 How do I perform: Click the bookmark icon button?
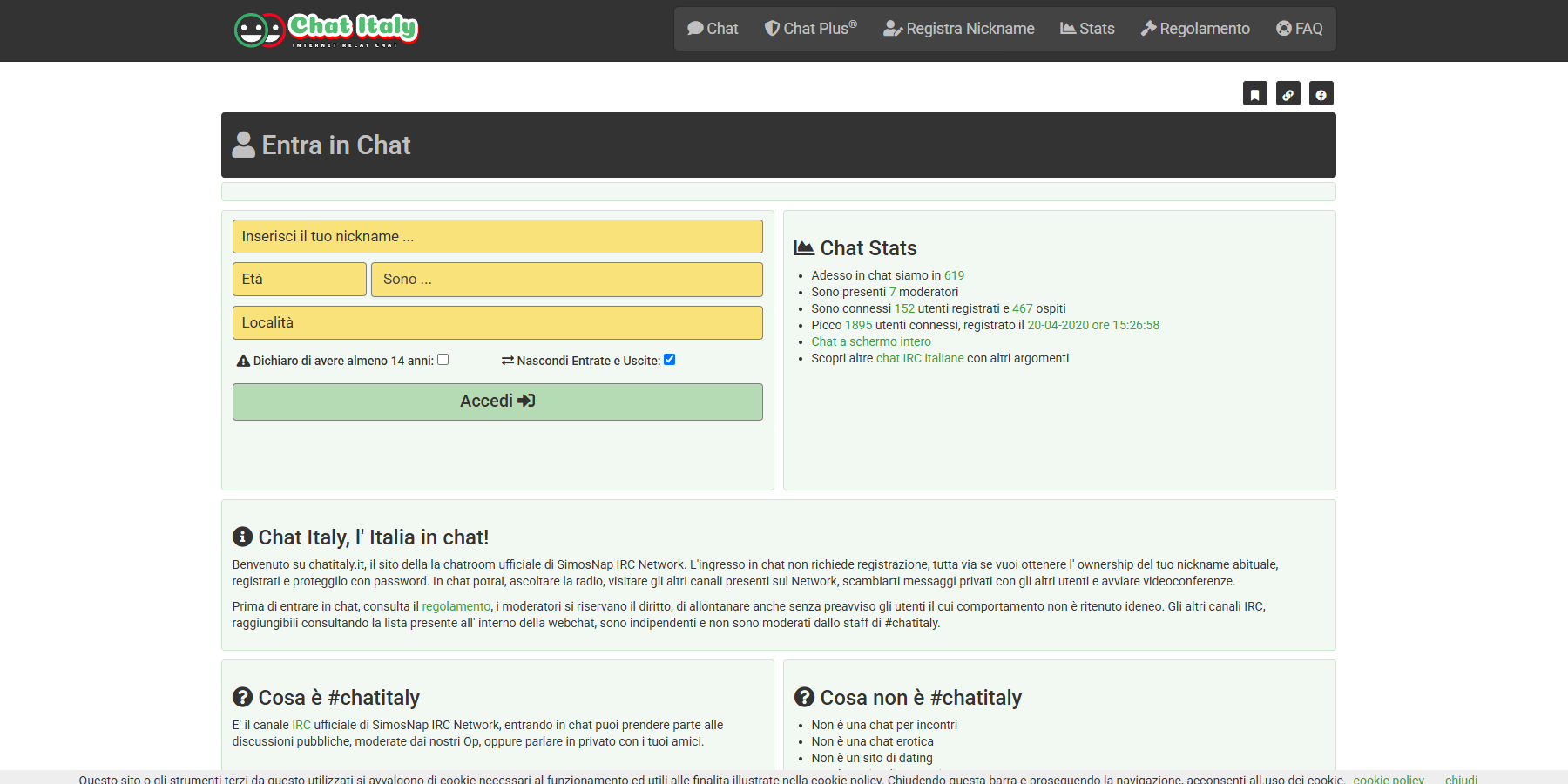point(1255,93)
